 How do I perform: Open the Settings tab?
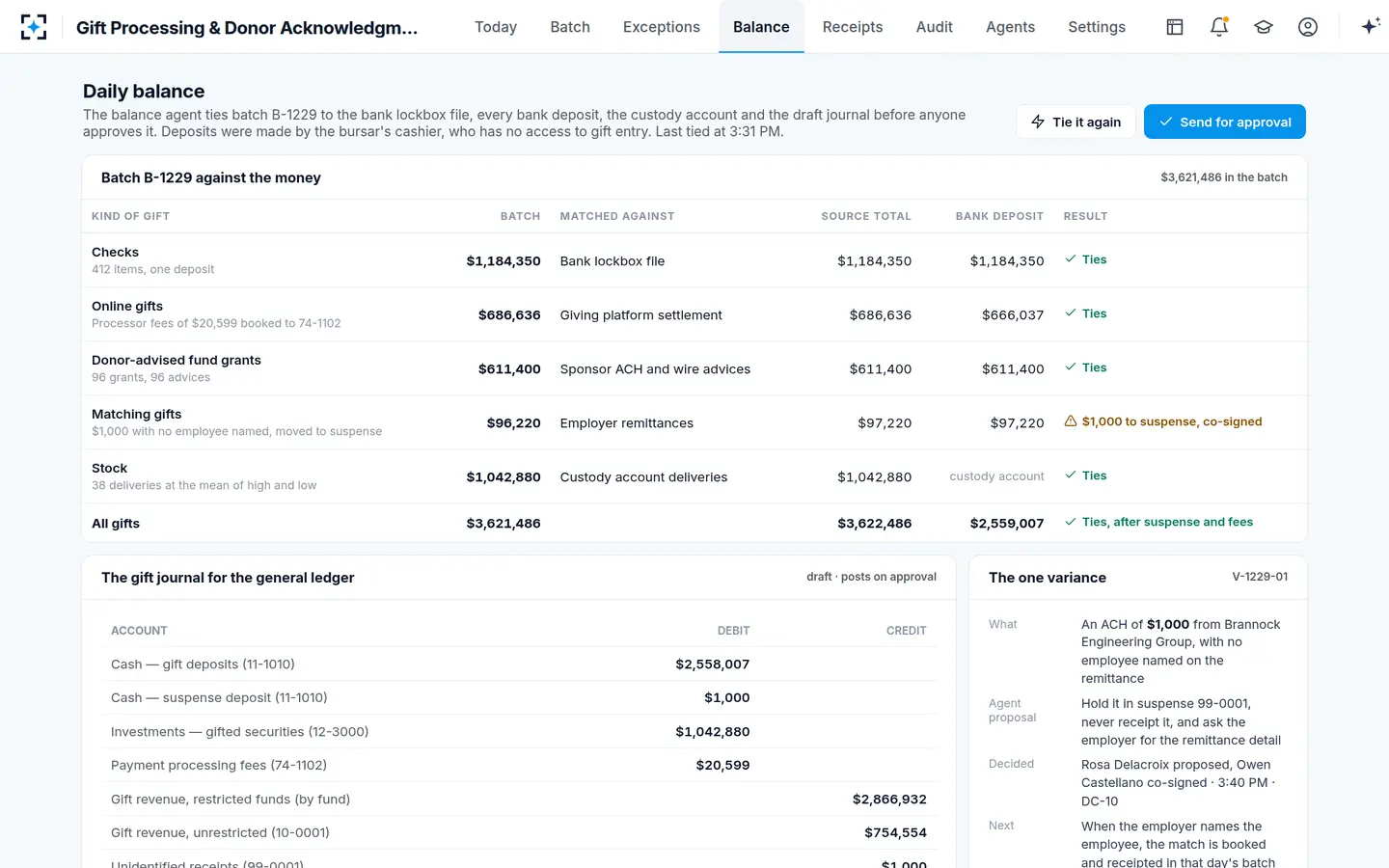[1097, 27]
